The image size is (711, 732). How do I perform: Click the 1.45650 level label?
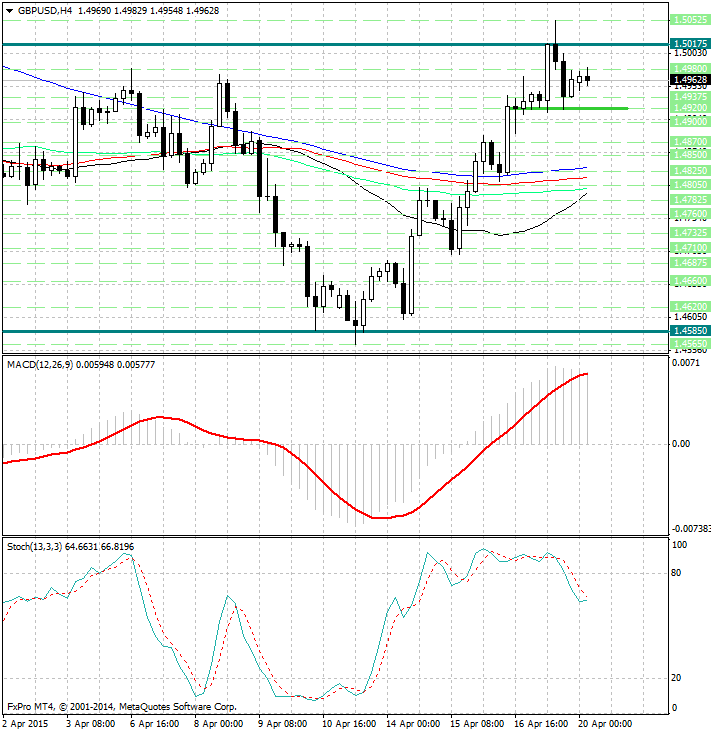pyautogui.click(x=690, y=344)
